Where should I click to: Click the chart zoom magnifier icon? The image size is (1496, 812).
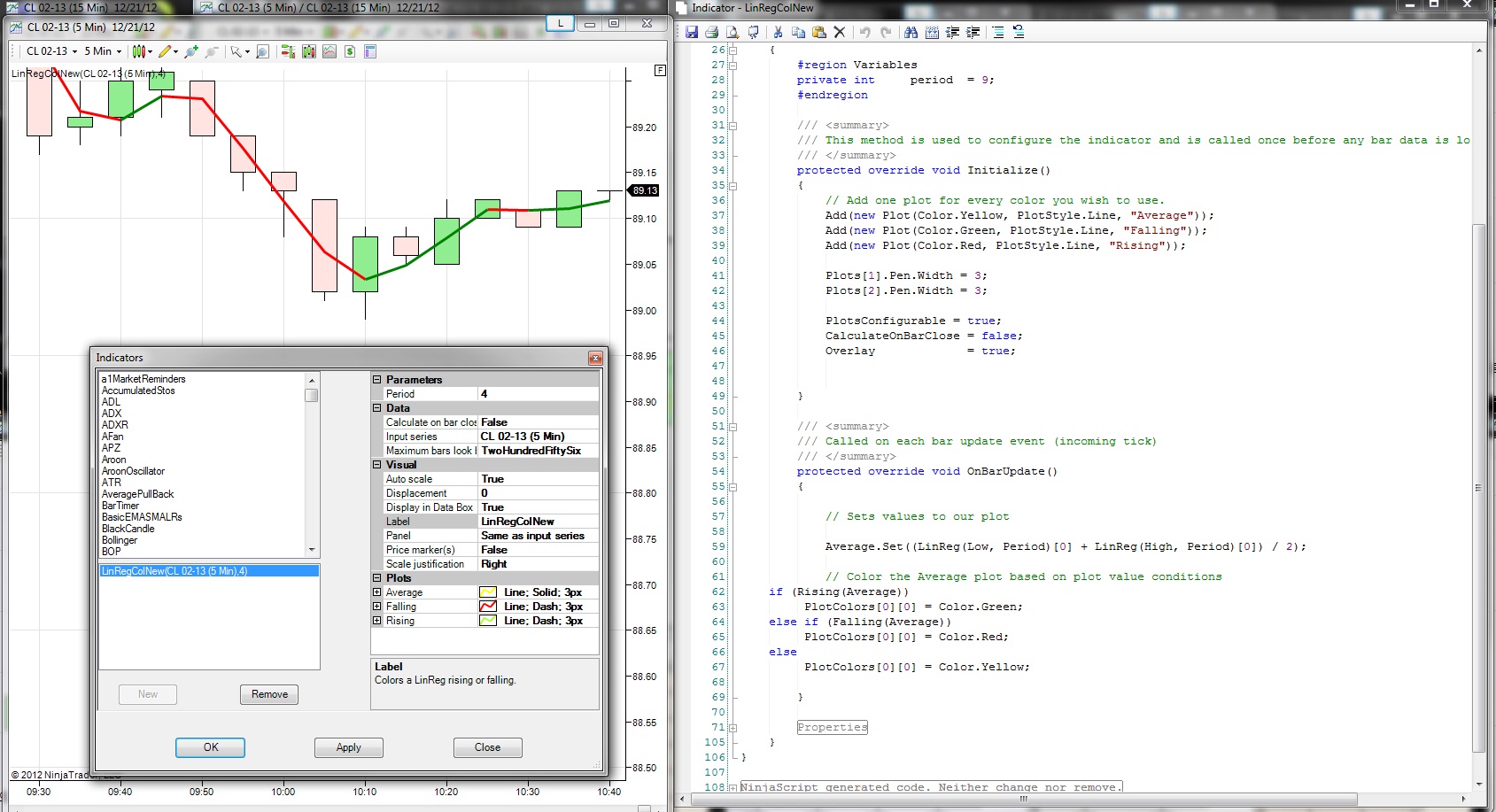click(x=262, y=52)
